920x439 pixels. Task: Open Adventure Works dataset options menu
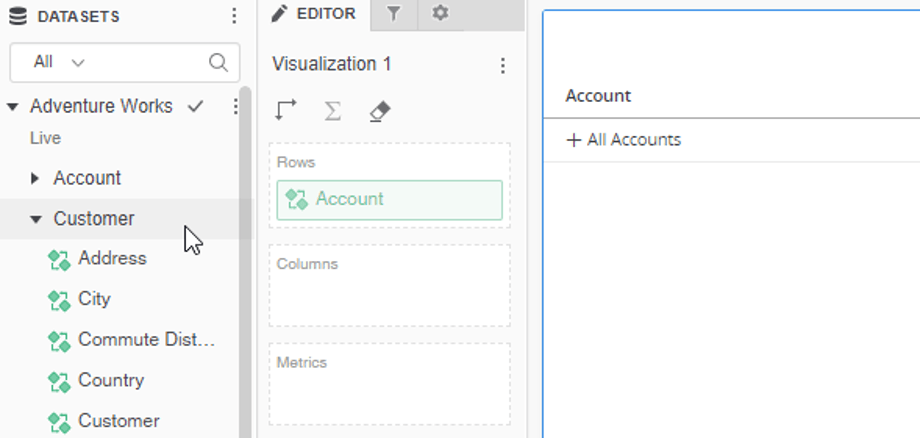click(236, 106)
